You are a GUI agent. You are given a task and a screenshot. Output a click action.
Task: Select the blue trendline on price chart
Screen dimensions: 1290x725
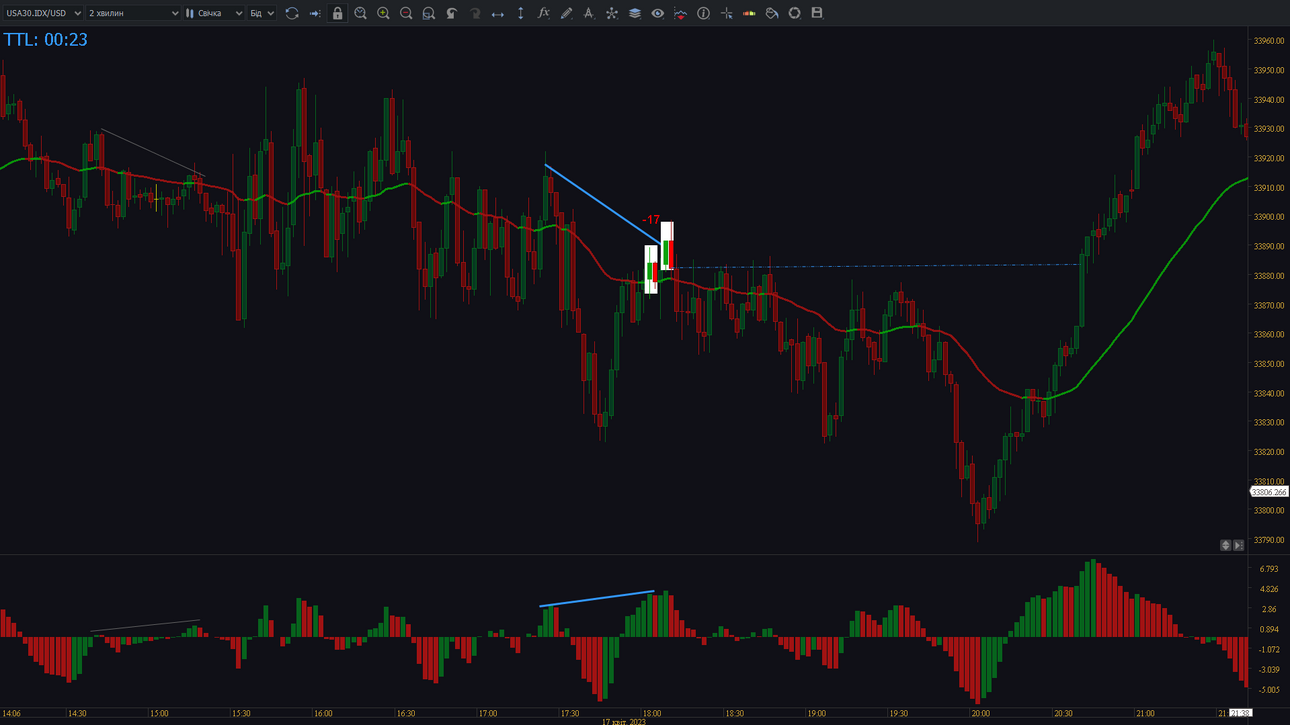603,204
